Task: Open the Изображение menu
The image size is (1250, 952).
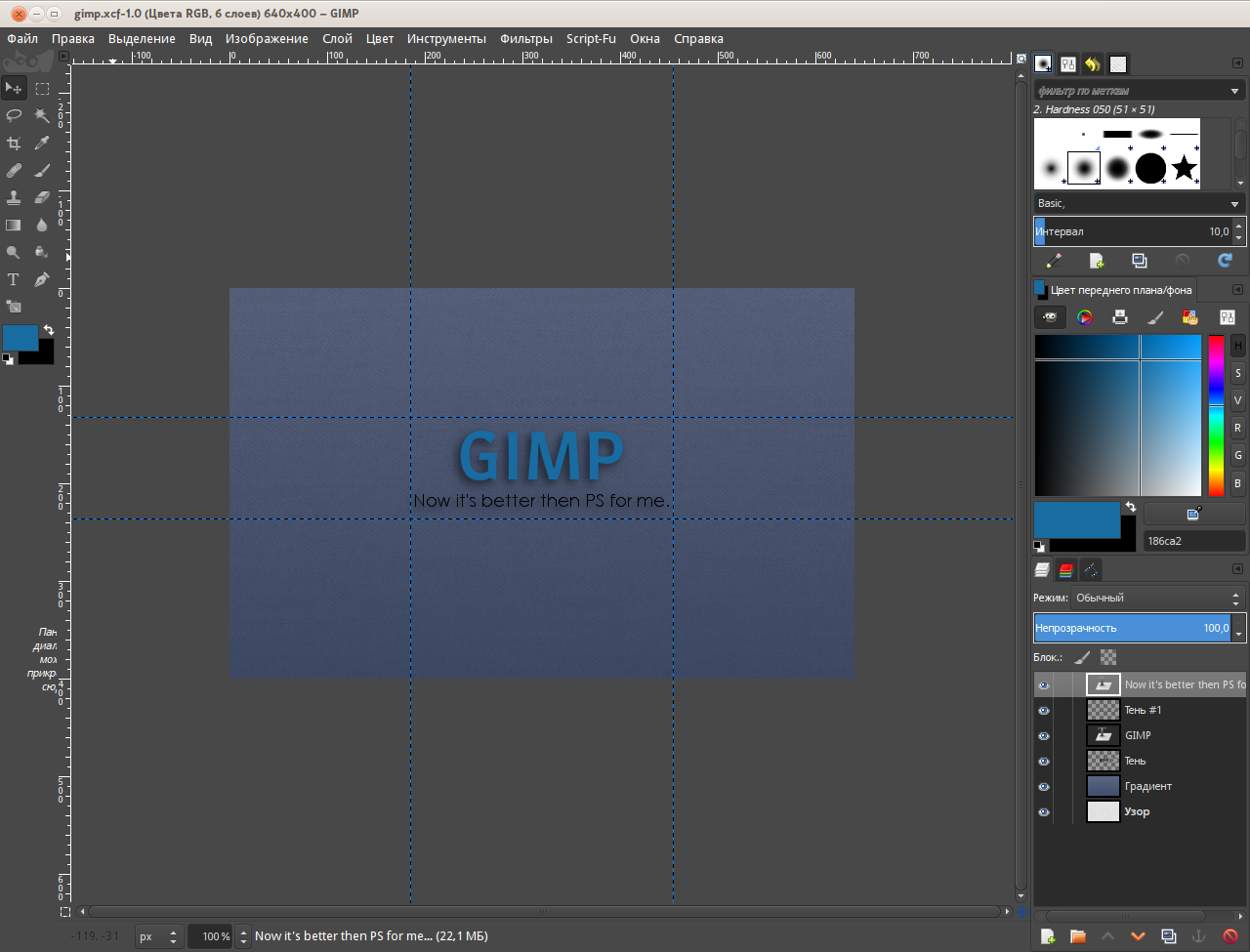Action: pos(267,39)
